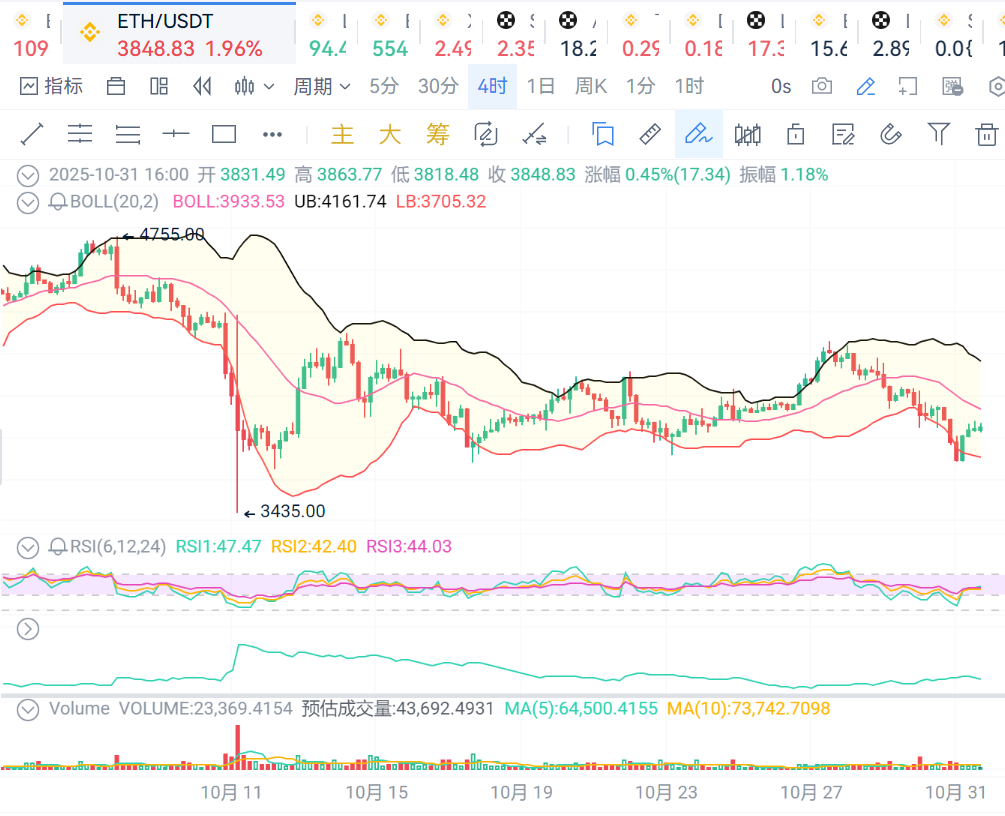Expand the candlestick chart type dropdown
Screen dimensions: 1005x816
pos(254,87)
